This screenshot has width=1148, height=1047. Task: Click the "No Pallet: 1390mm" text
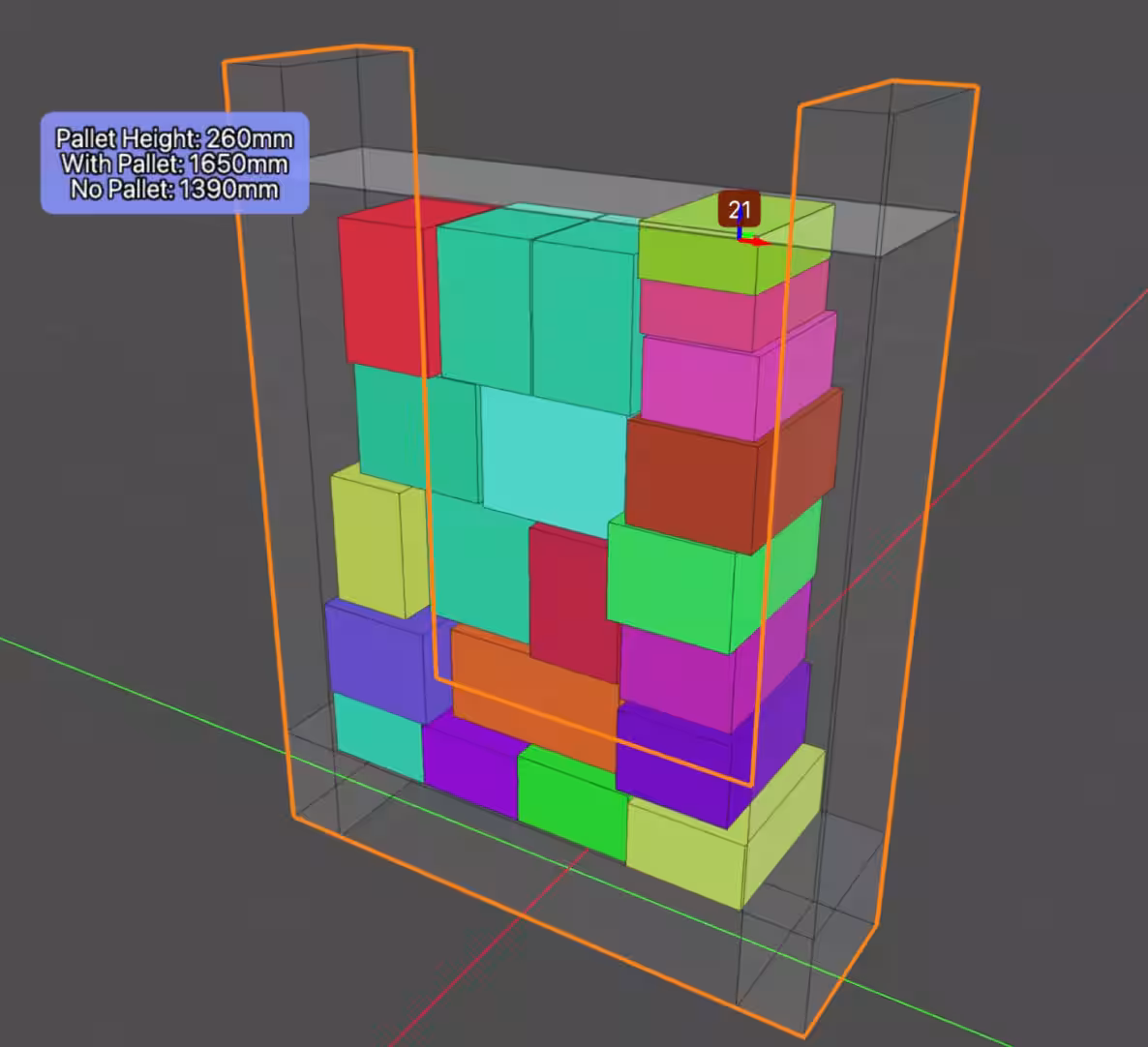174,190
